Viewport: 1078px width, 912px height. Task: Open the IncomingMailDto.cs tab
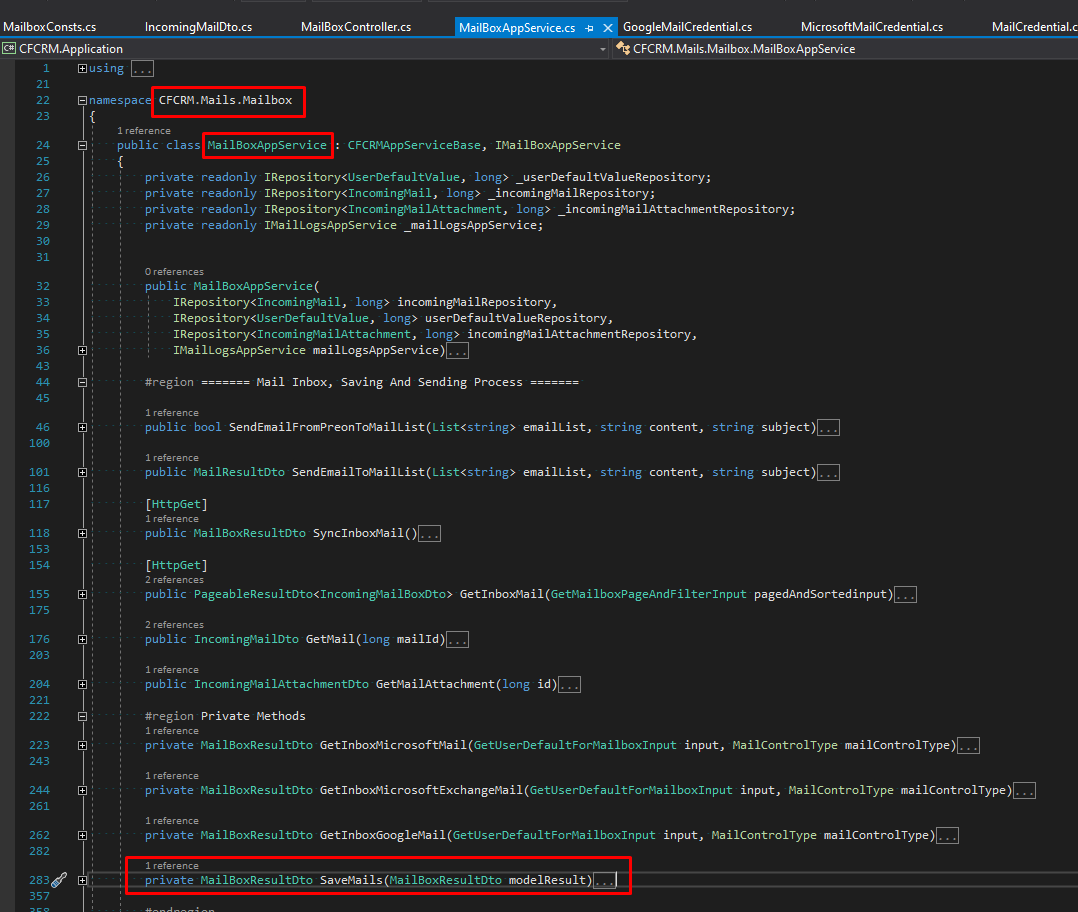198,27
